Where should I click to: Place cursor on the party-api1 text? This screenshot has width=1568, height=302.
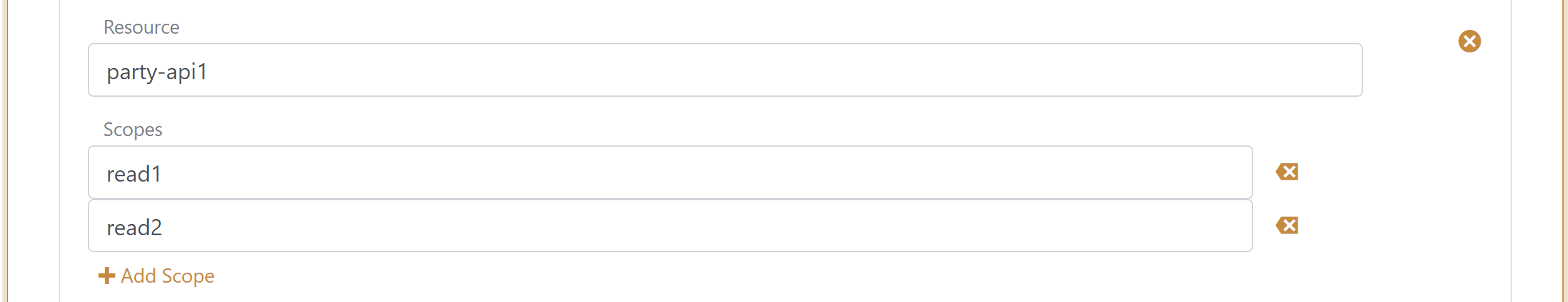coord(156,72)
